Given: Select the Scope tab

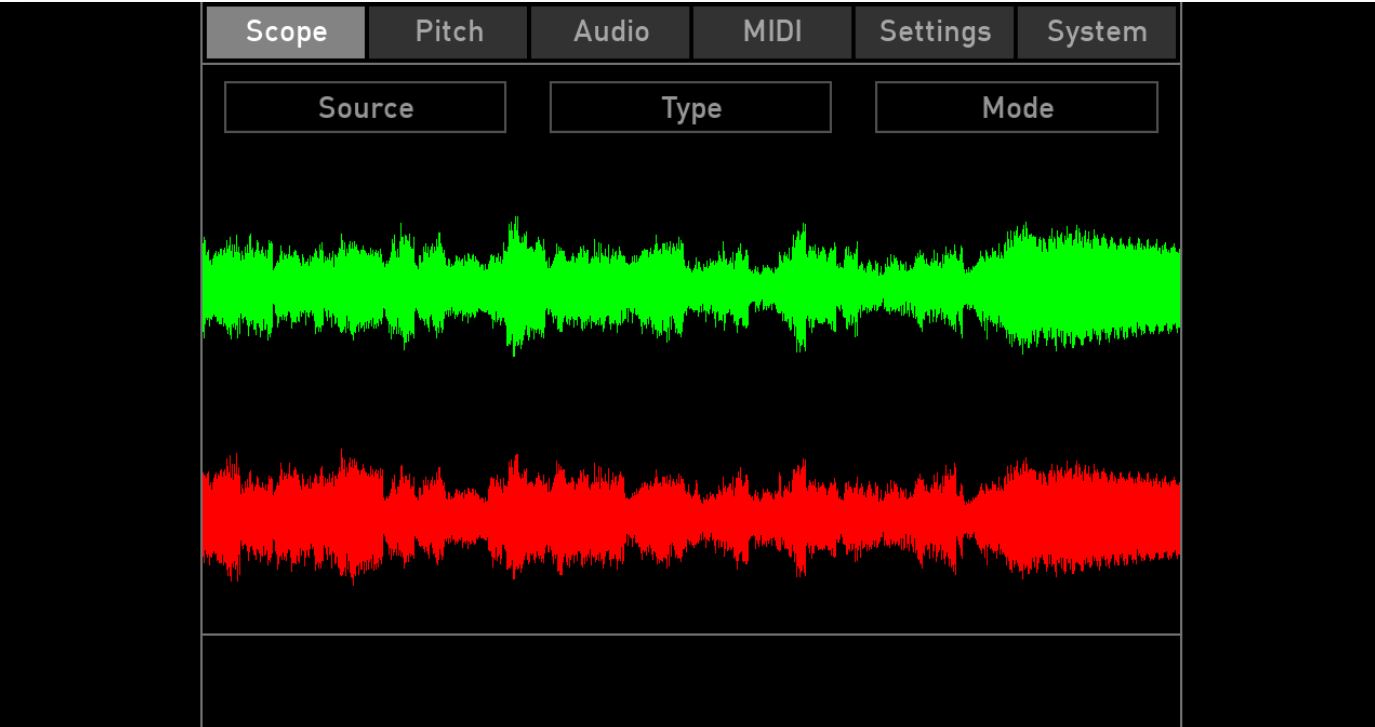Looking at the screenshot, I should click(286, 32).
